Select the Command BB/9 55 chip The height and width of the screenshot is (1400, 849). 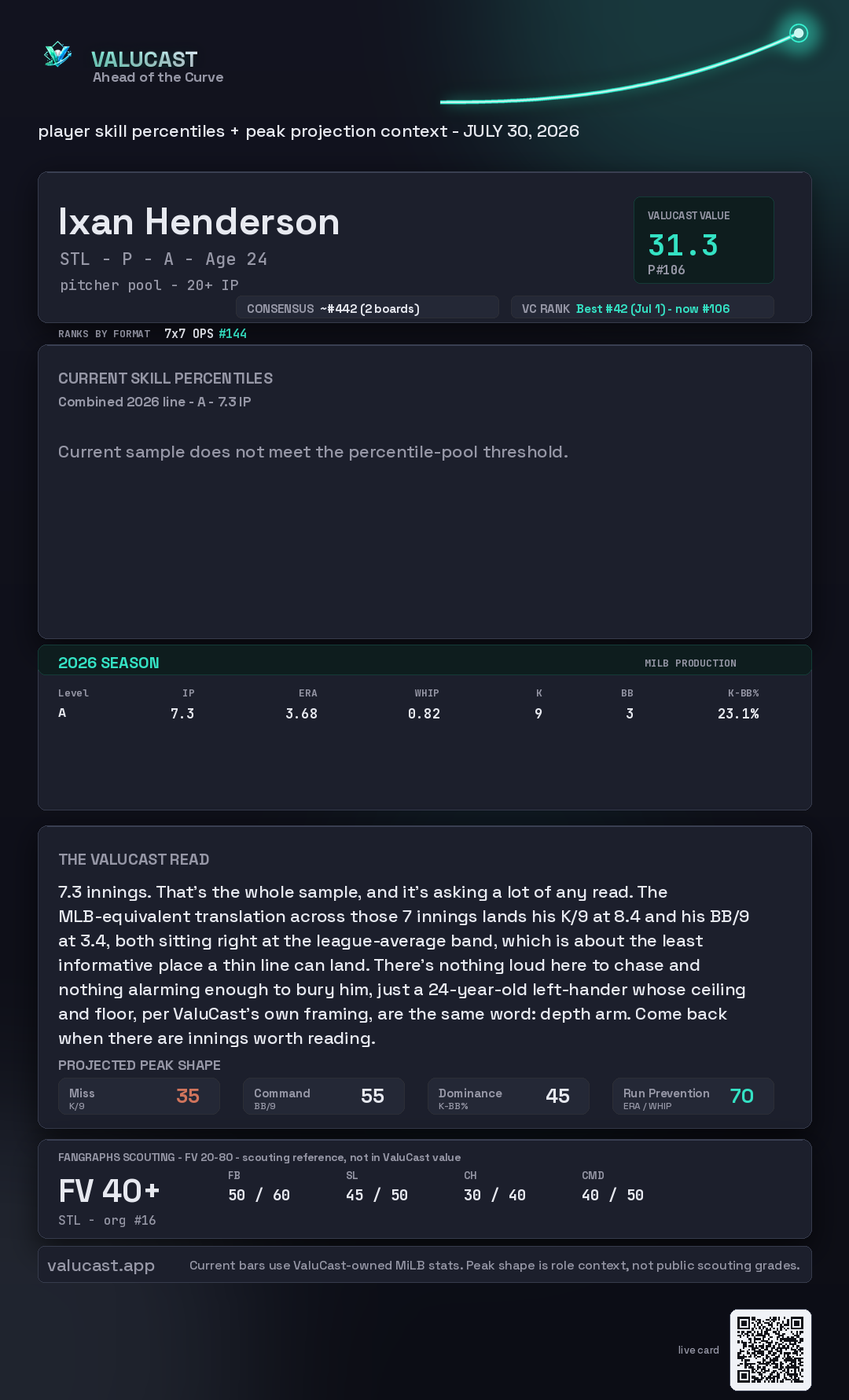(324, 1096)
